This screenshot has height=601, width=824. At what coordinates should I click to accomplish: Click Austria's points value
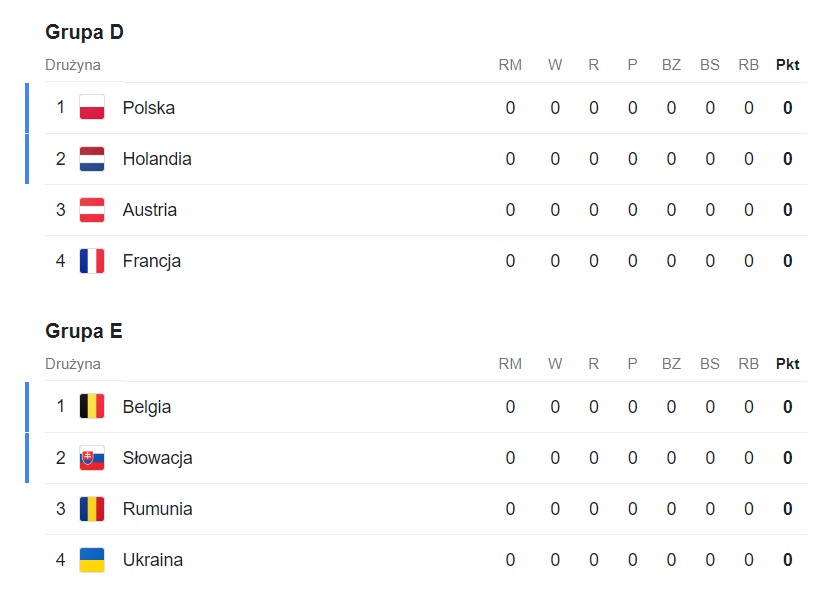point(788,210)
